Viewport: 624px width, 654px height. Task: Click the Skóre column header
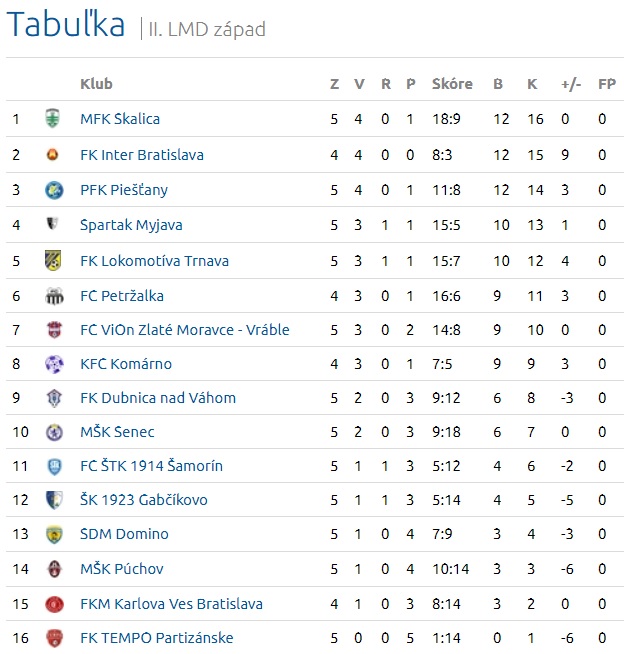coord(452,84)
